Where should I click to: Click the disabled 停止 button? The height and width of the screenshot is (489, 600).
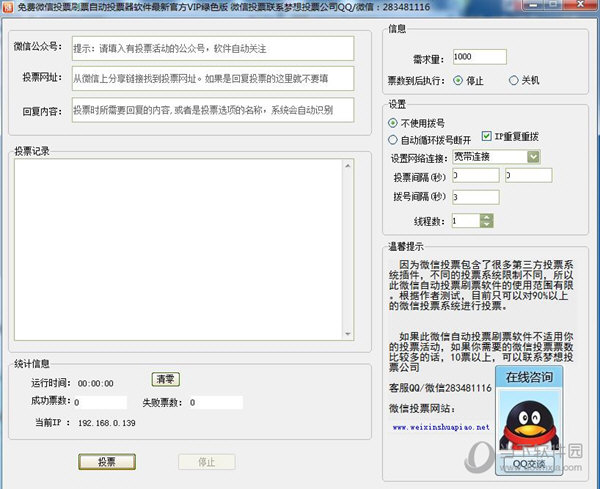pyautogui.click(x=207, y=462)
